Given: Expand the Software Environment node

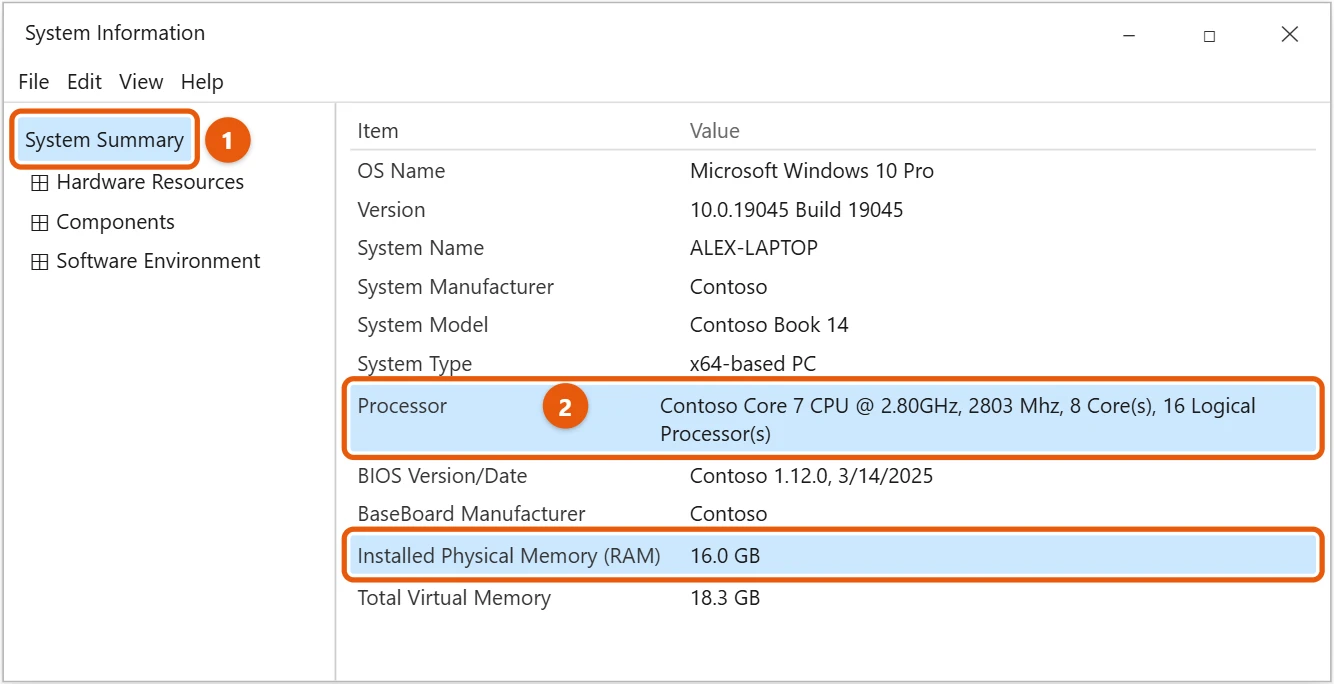Looking at the screenshot, I should click(40, 262).
